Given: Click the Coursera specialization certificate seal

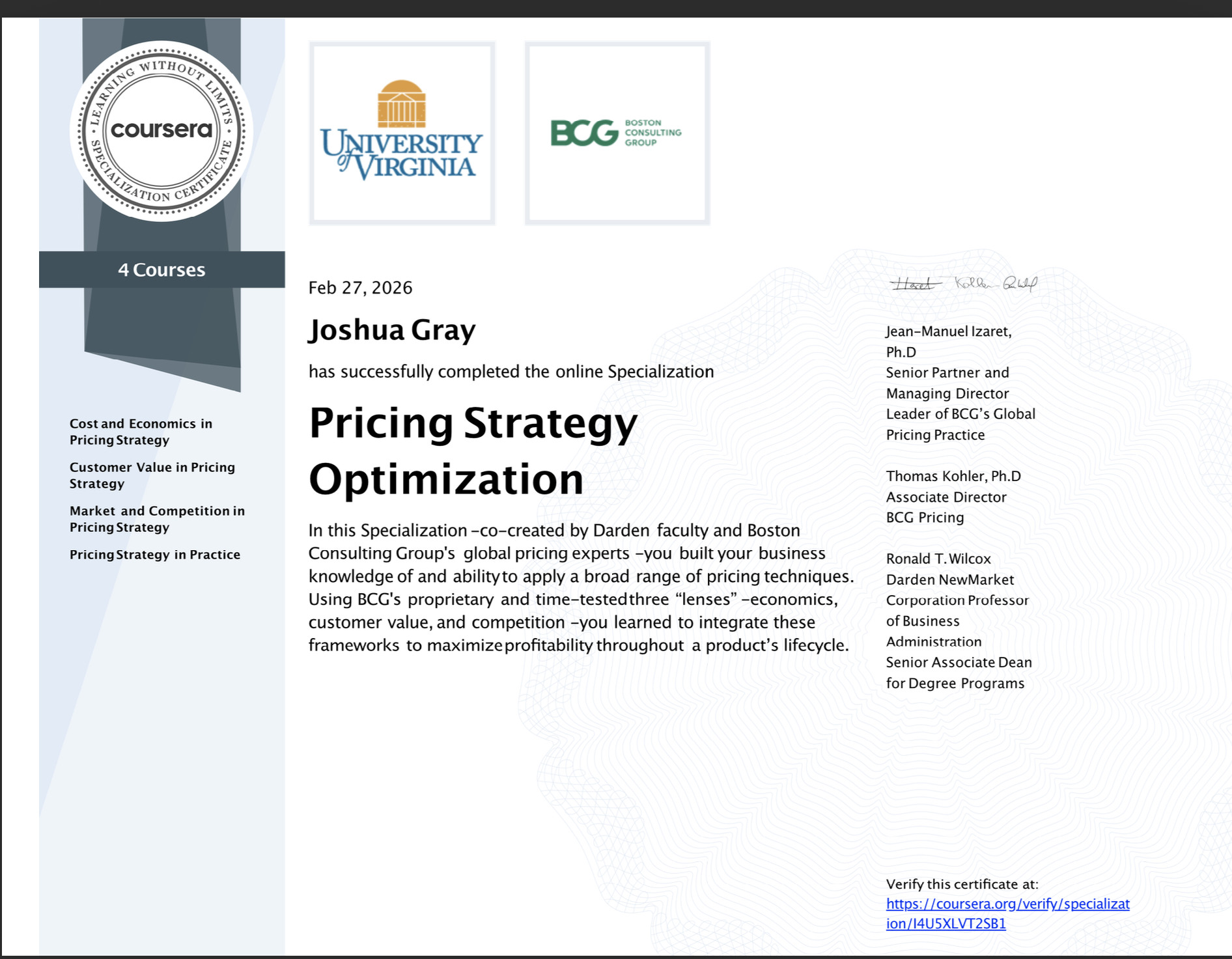Looking at the screenshot, I should pos(161,131).
